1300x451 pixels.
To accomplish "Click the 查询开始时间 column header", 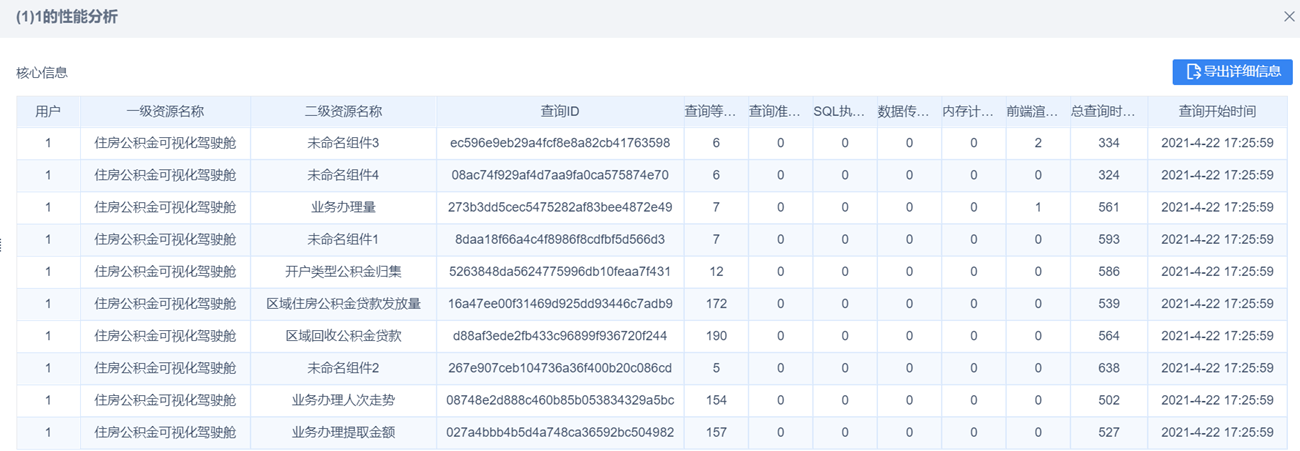I will (x=1217, y=112).
